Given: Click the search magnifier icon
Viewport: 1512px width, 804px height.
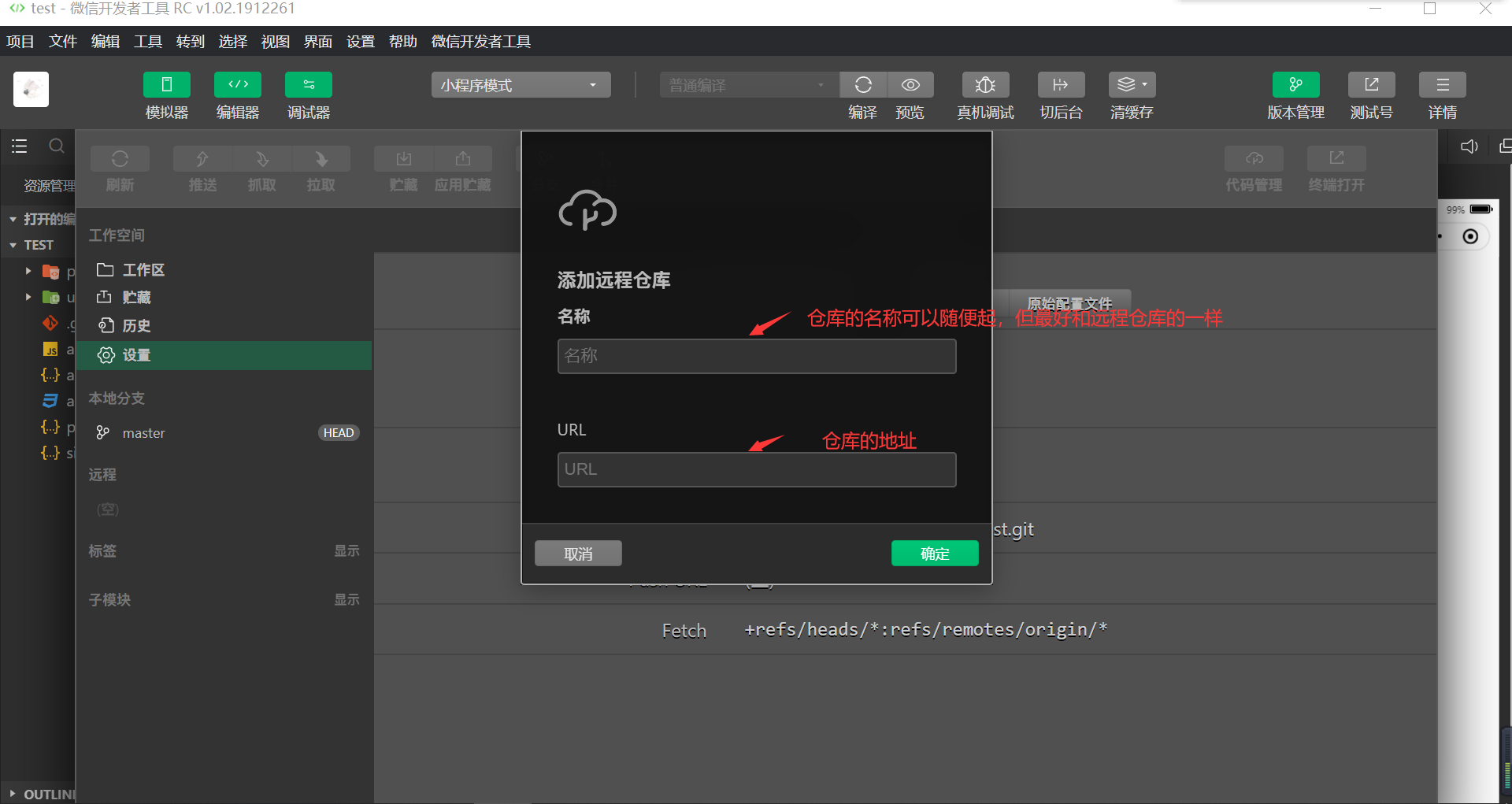Looking at the screenshot, I should coord(56,146).
